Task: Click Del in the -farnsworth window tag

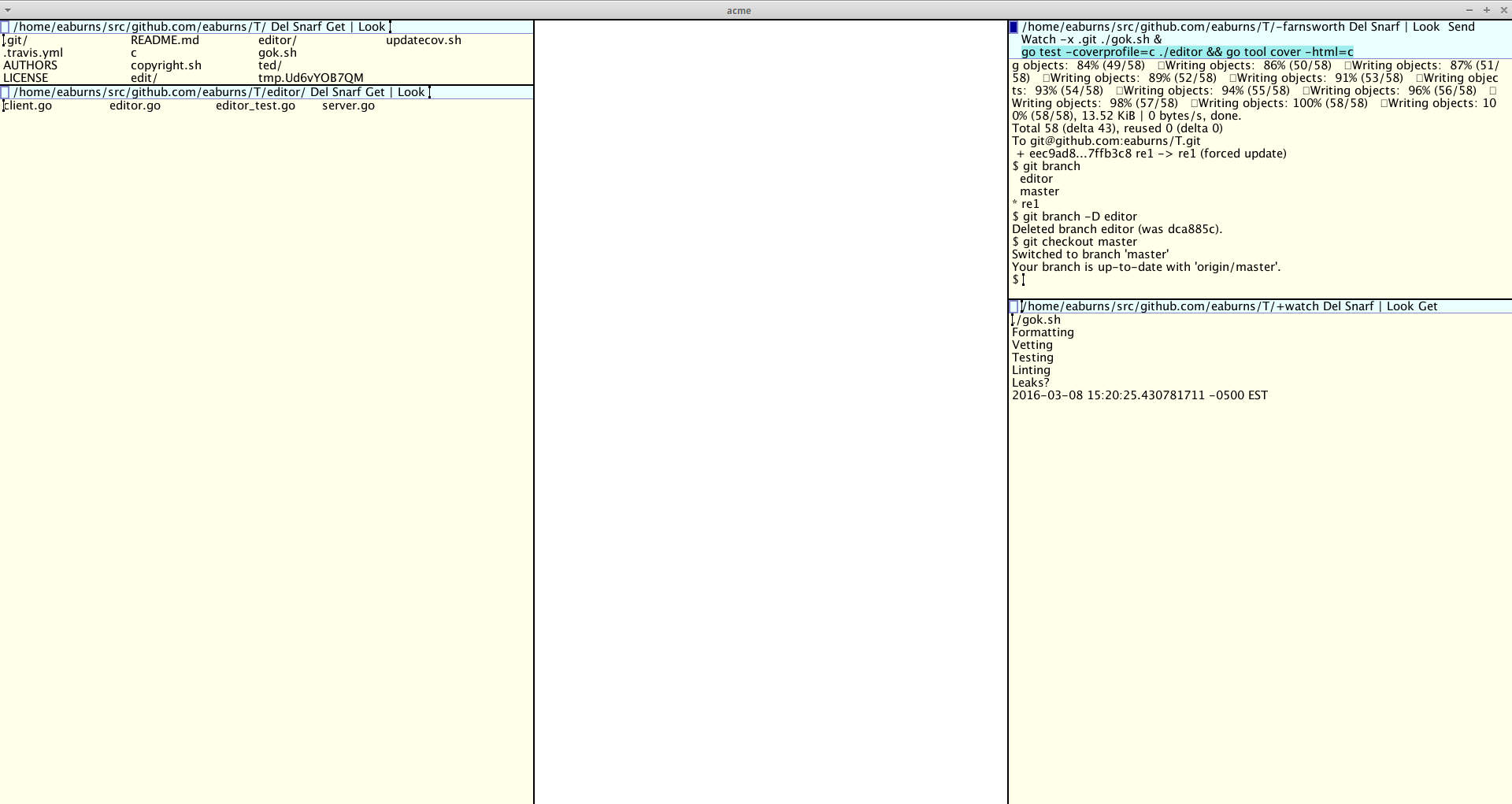Action: coord(1358,27)
